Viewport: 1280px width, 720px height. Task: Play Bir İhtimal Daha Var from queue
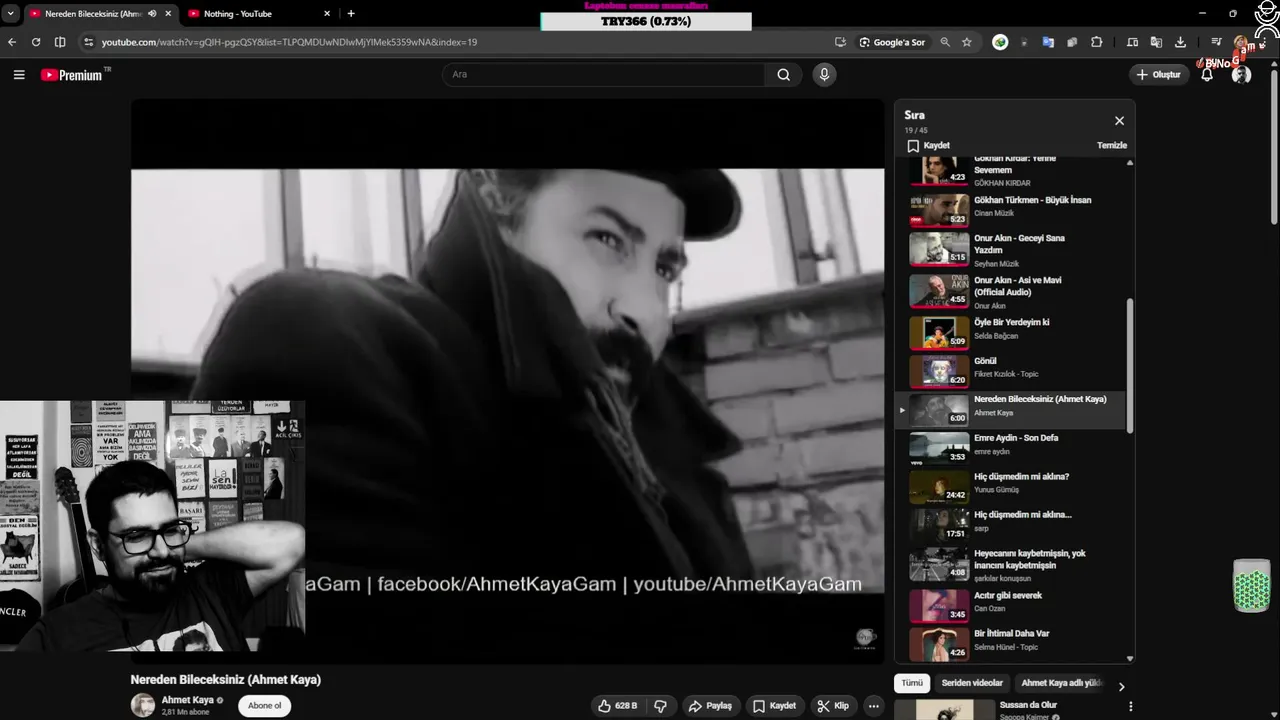click(1010, 642)
